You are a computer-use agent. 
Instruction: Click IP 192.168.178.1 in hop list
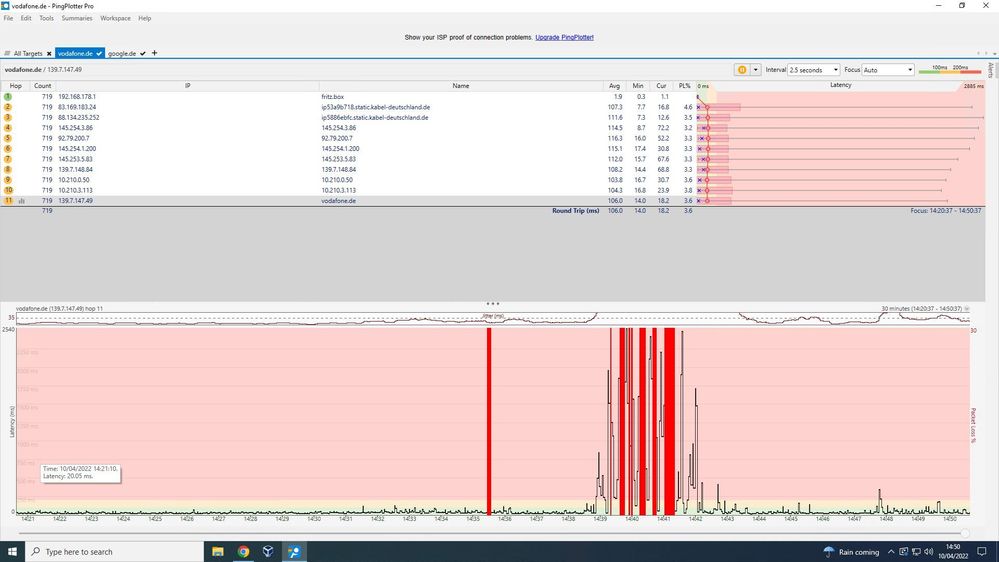pos(77,97)
